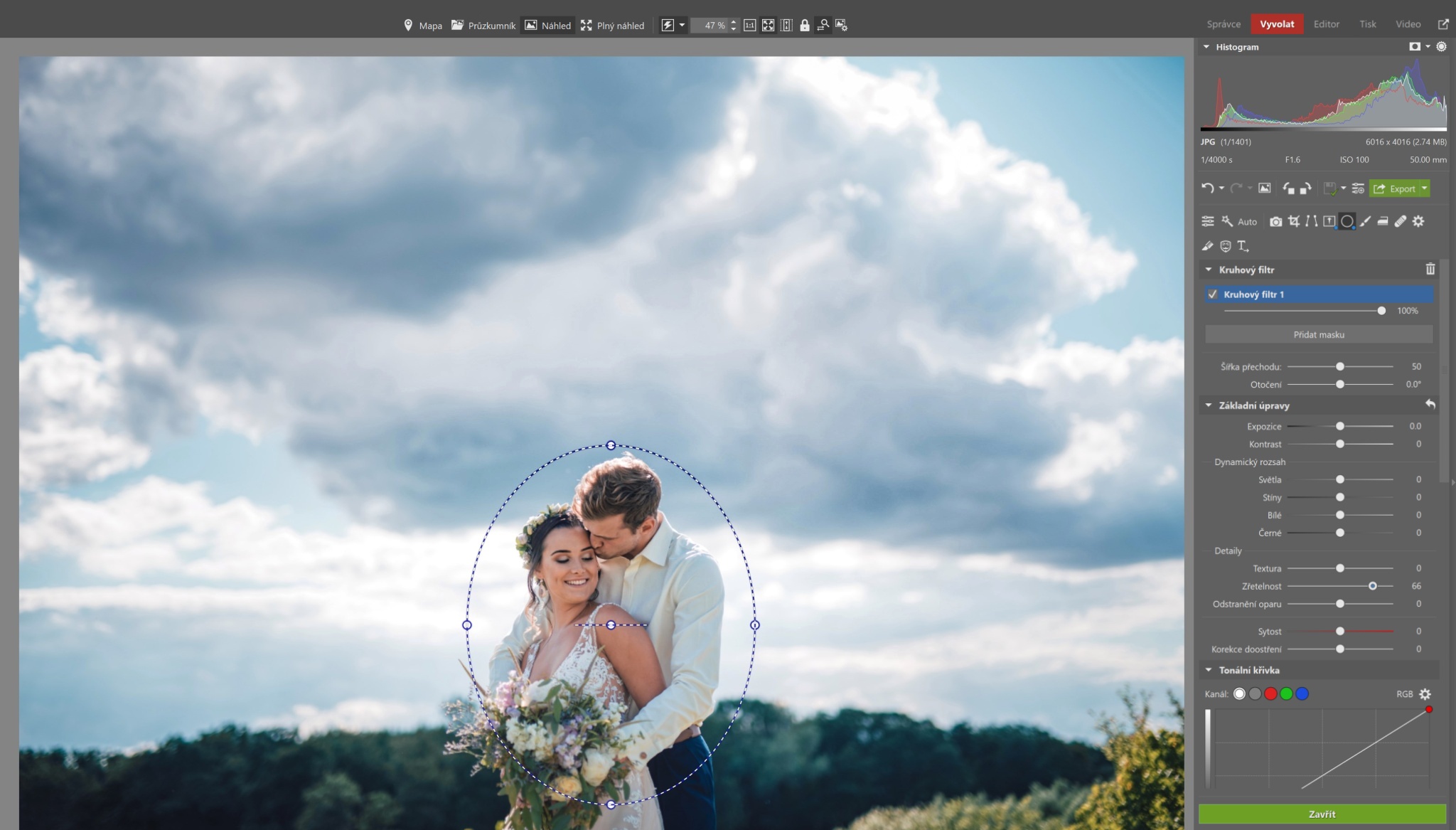
Task: Switch to the Tisk tab
Action: [x=1368, y=24]
